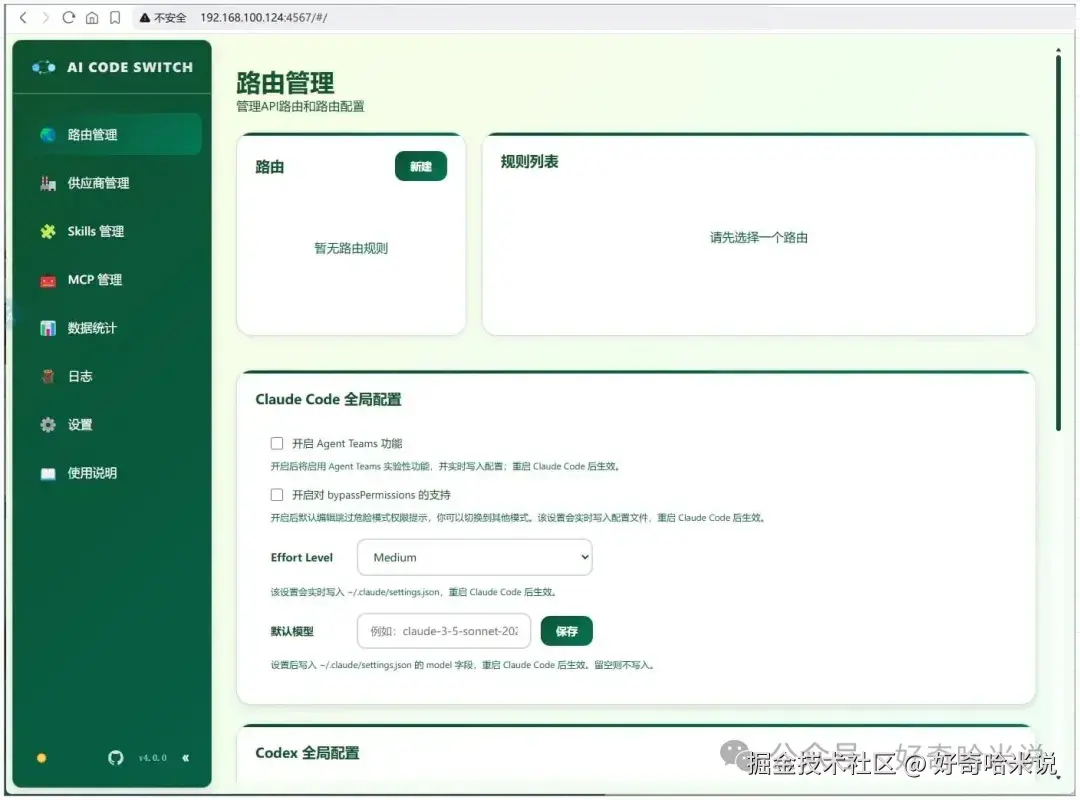Click the v4.0.0 version label
The width and height of the screenshot is (1080, 800).
(x=152, y=758)
